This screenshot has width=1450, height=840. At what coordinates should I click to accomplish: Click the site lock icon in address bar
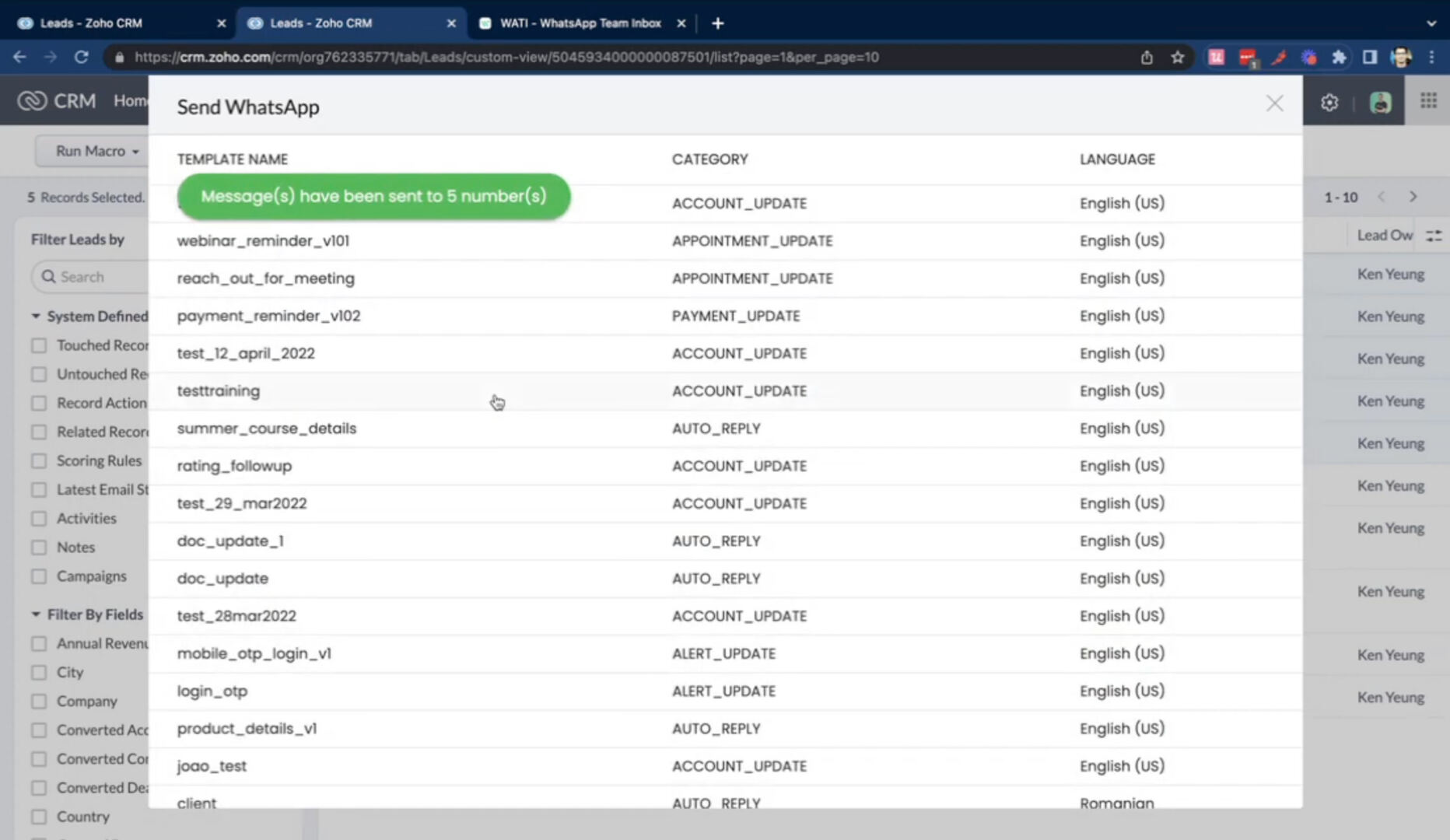tap(119, 57)
